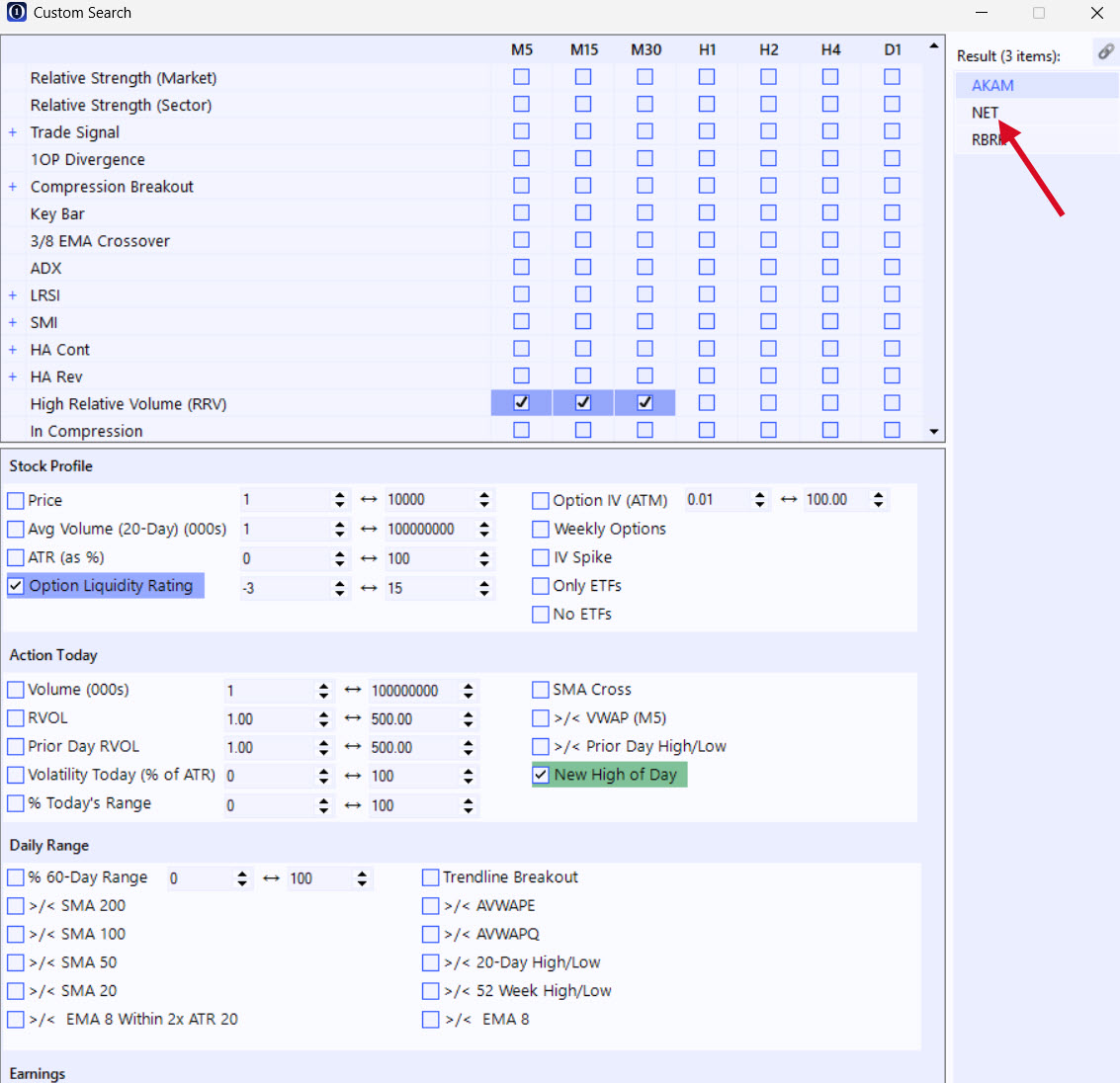Check the IV Spike box
Image resolution: width=1120 pixels, height=1083 pixels.
pos(541,557)
